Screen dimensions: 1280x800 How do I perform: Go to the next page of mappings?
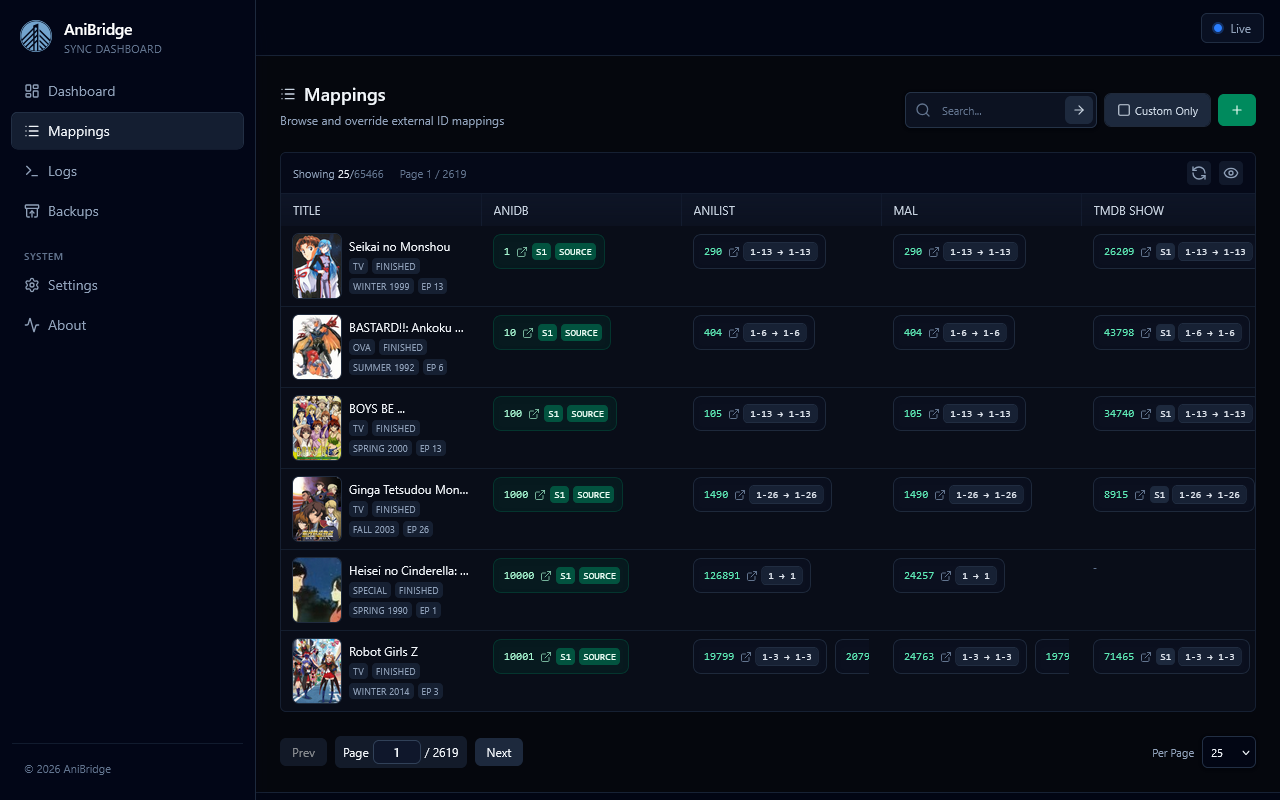click(x=498, y=752)
